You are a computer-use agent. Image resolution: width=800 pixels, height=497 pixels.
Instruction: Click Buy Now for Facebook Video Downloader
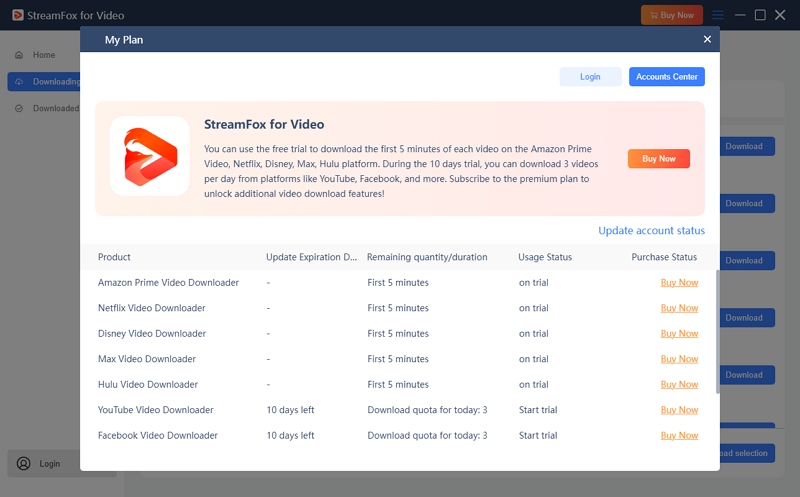coord(679,436)
